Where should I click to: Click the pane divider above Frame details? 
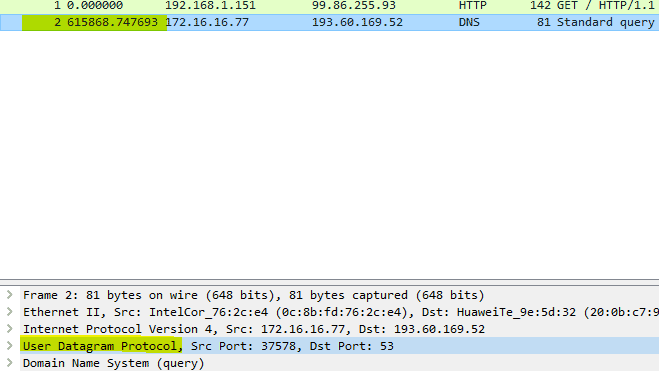tap(330, 282)
